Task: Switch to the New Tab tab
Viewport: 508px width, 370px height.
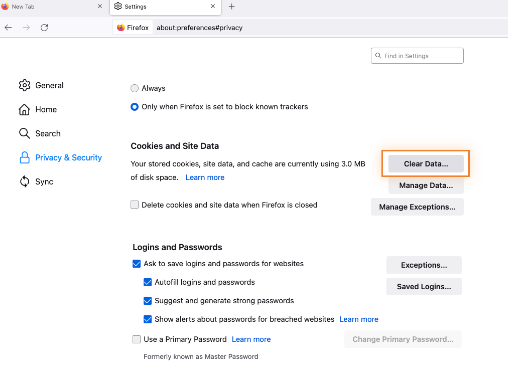Action: [x=50, y=6]
